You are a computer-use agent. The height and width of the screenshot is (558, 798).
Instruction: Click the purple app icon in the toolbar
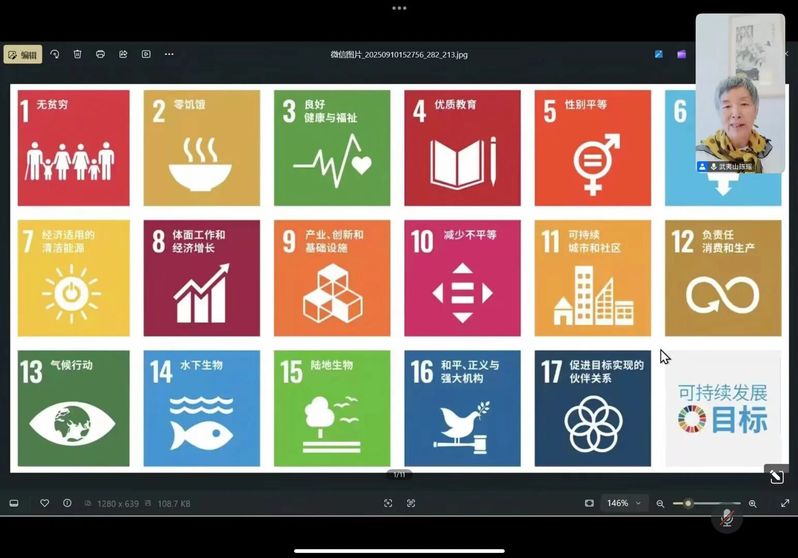681,54
